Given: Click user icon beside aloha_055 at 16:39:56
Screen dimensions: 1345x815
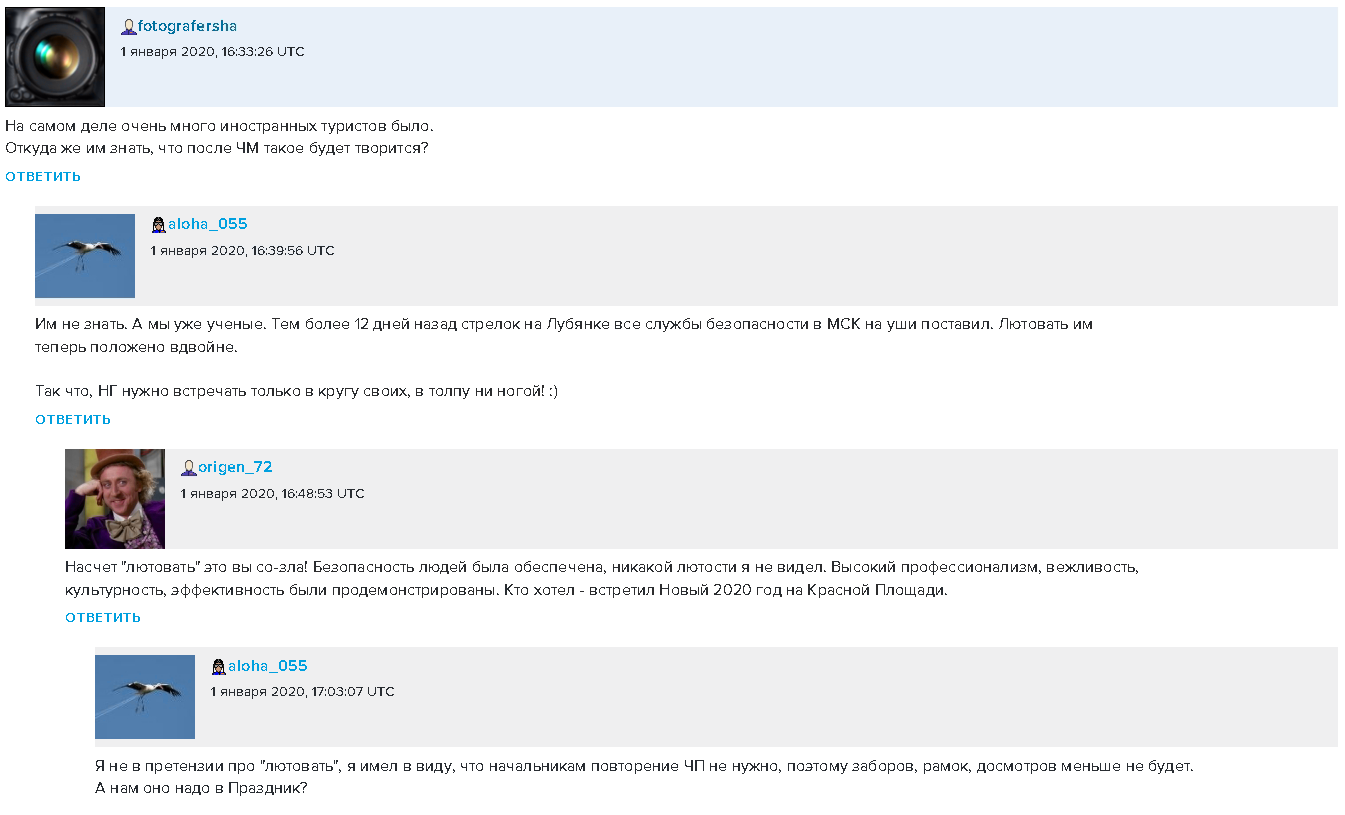Looking at the screenshot, I should 158,225.
